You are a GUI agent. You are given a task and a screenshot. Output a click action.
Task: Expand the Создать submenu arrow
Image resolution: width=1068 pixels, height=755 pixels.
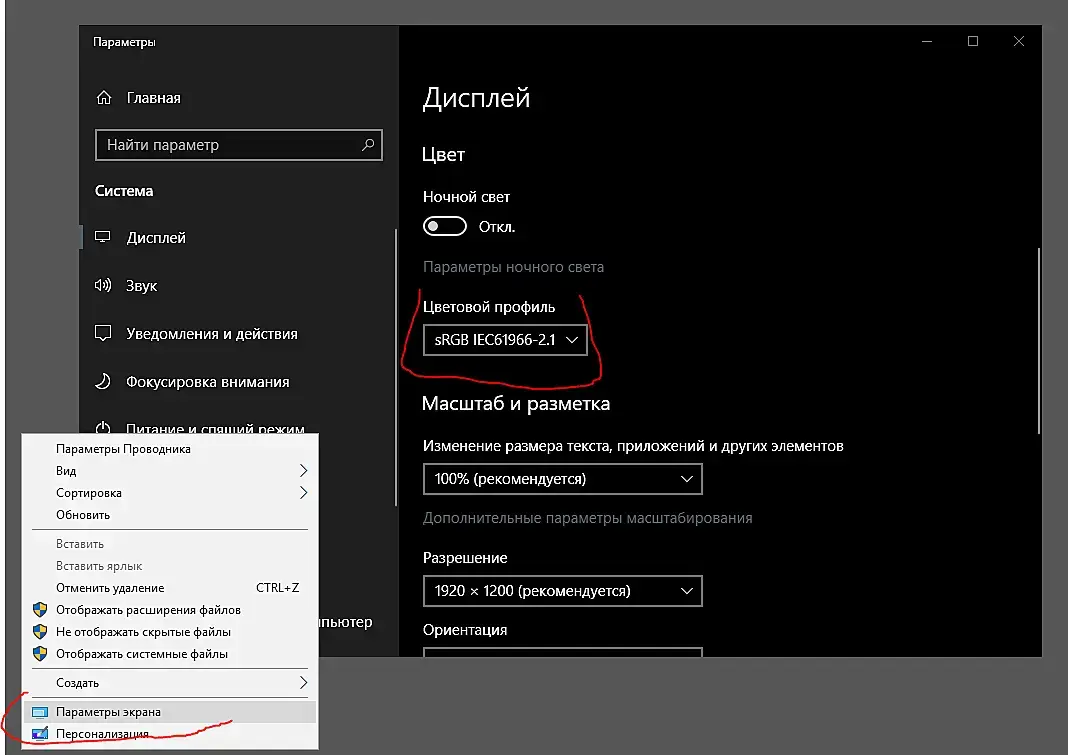click(303, 683)
